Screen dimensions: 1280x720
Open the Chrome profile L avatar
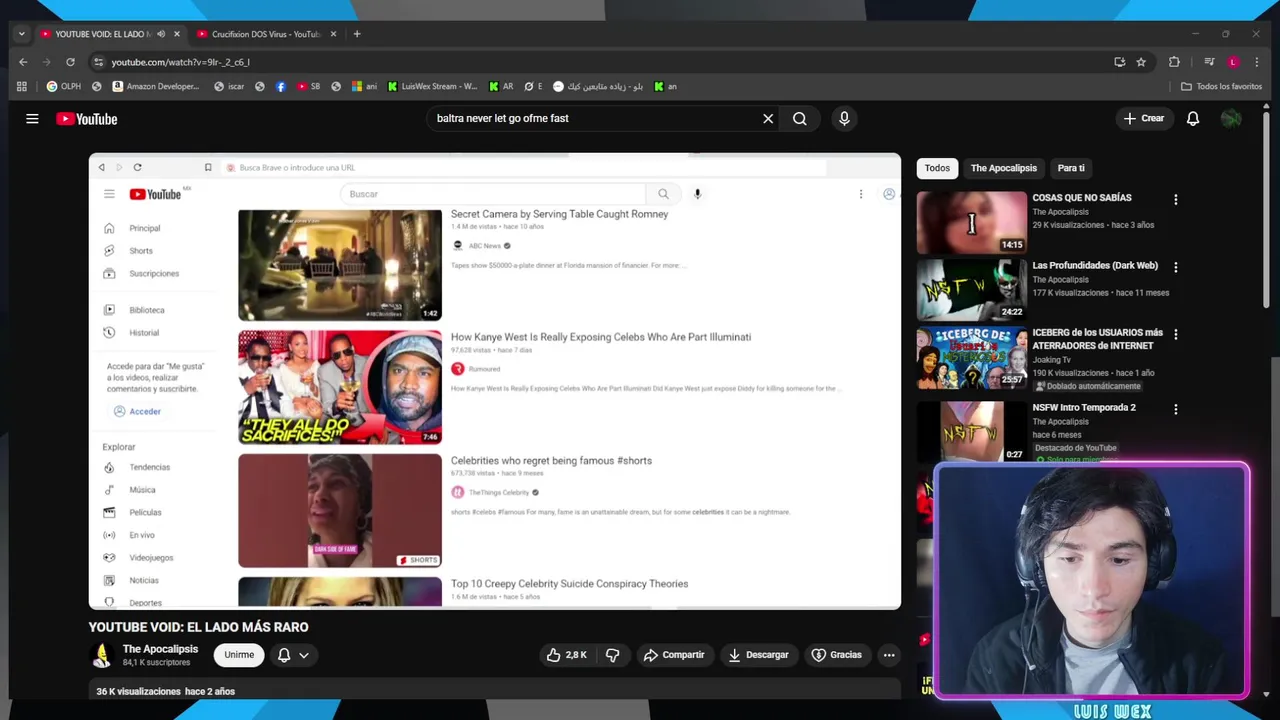(1233, 62)
